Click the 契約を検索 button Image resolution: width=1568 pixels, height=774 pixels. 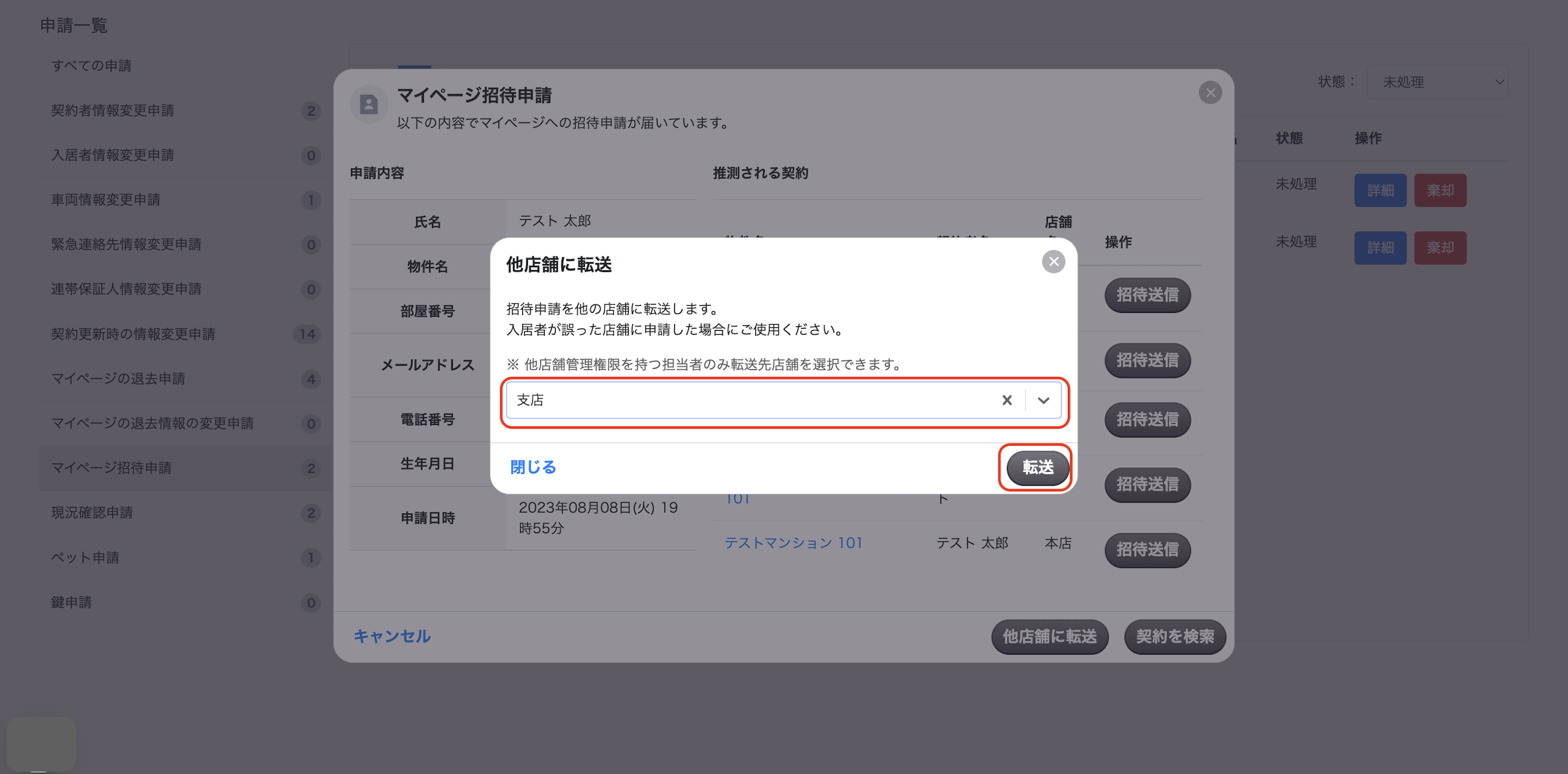point(1174,636)
